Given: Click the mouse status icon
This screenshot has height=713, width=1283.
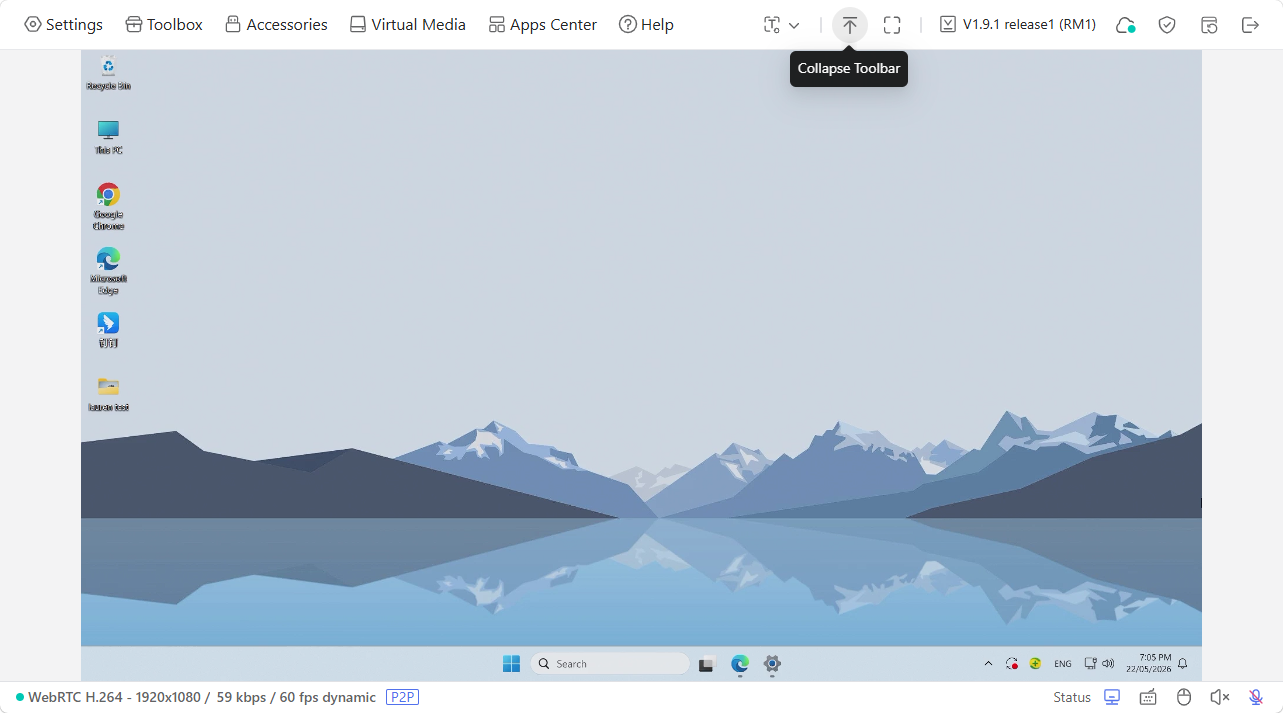Looking at the screenshot, I should (x=1184, y=697).
